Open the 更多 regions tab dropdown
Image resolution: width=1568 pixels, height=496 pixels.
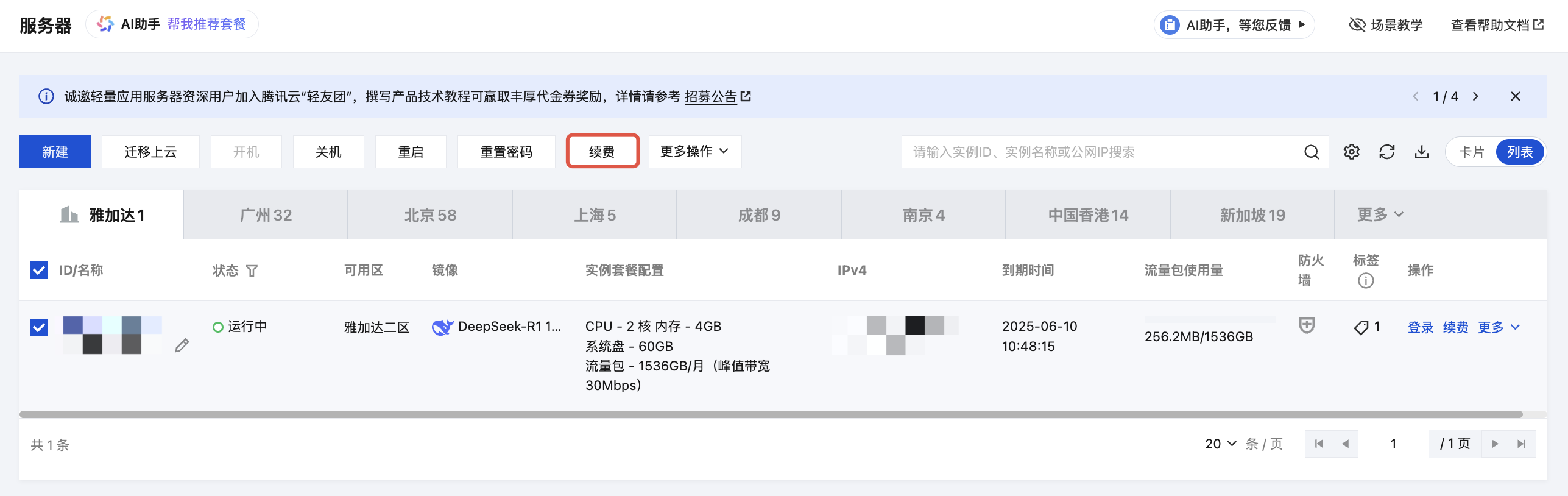coord(1380,214)
